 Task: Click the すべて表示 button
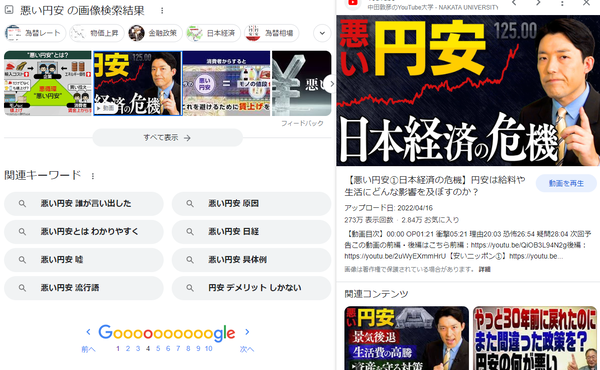click(x=168, y=138)
